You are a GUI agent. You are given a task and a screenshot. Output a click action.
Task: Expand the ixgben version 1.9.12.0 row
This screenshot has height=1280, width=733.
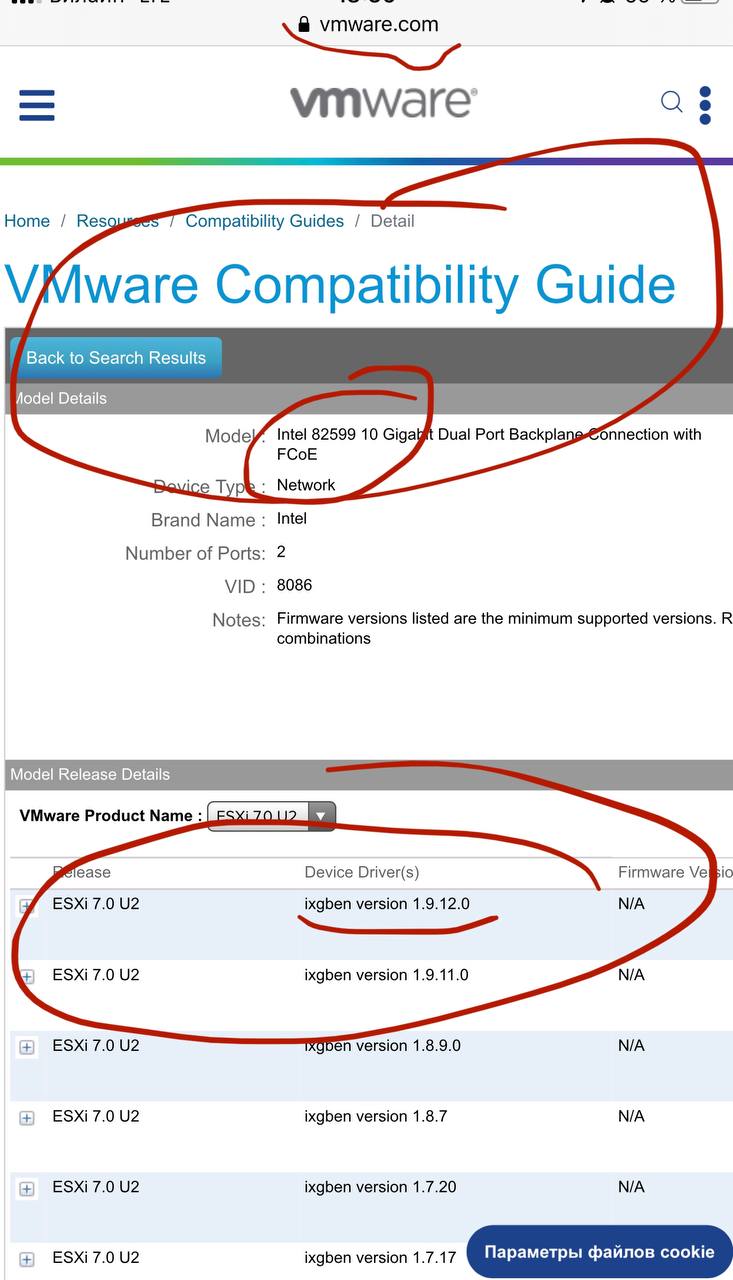tap(27, 906)
